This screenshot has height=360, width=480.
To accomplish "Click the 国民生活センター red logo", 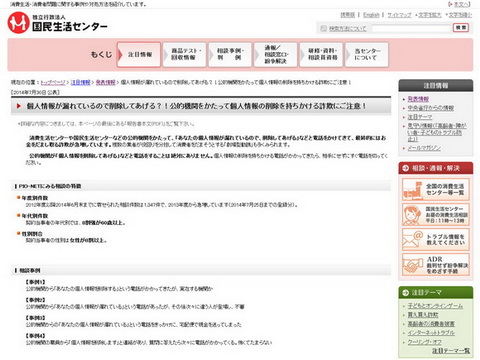I will pyautogui.click(x=18, y=22).
